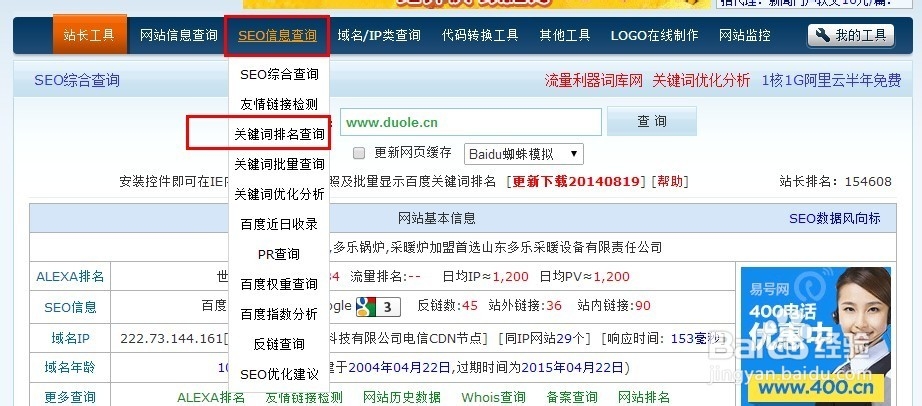This screenshot has width=922, height=406.
Task: Open the 代码转换工具 menu
Action: pyautogui.click(x=480, y=35)
